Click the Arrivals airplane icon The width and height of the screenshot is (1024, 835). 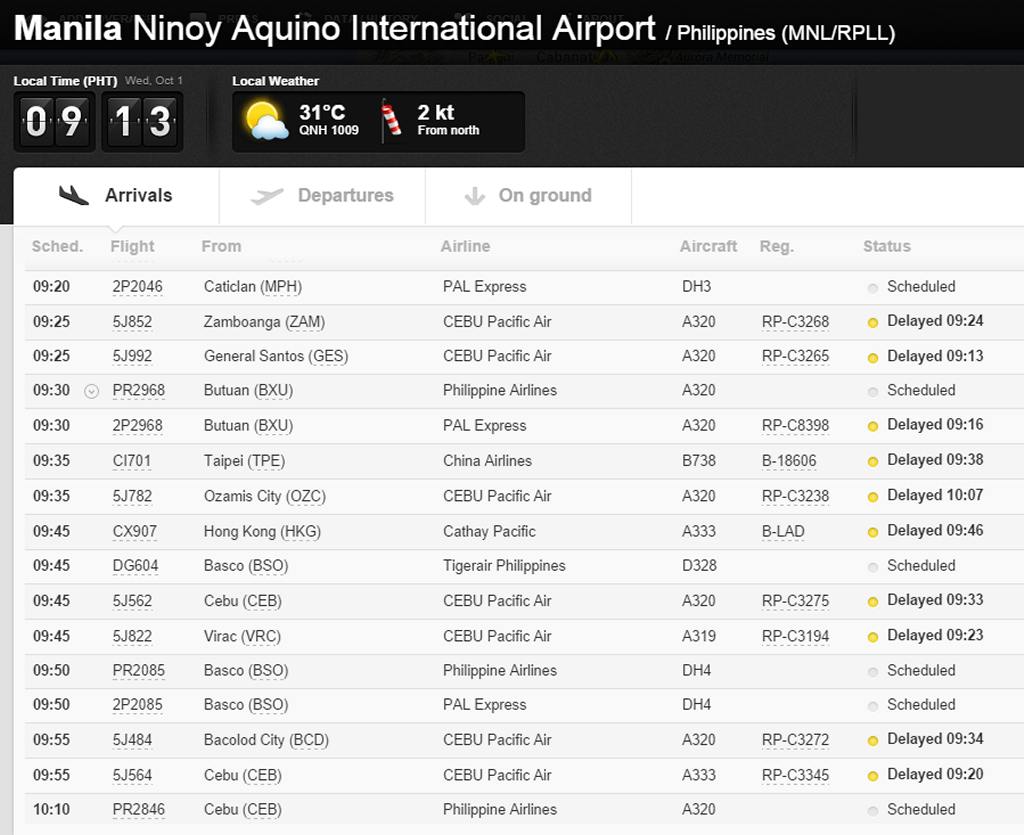click(x=74, y=195)
